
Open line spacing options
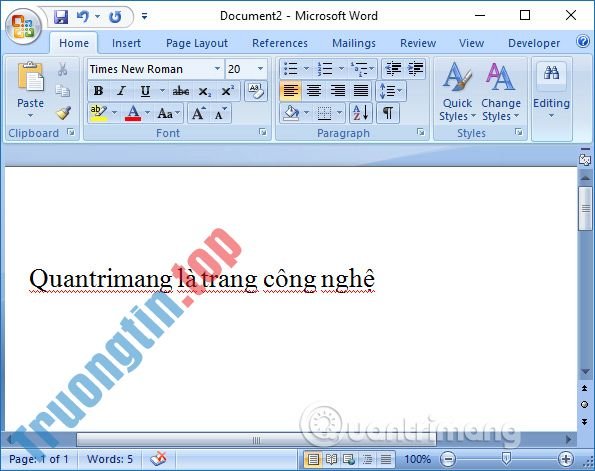pos(391,91)
